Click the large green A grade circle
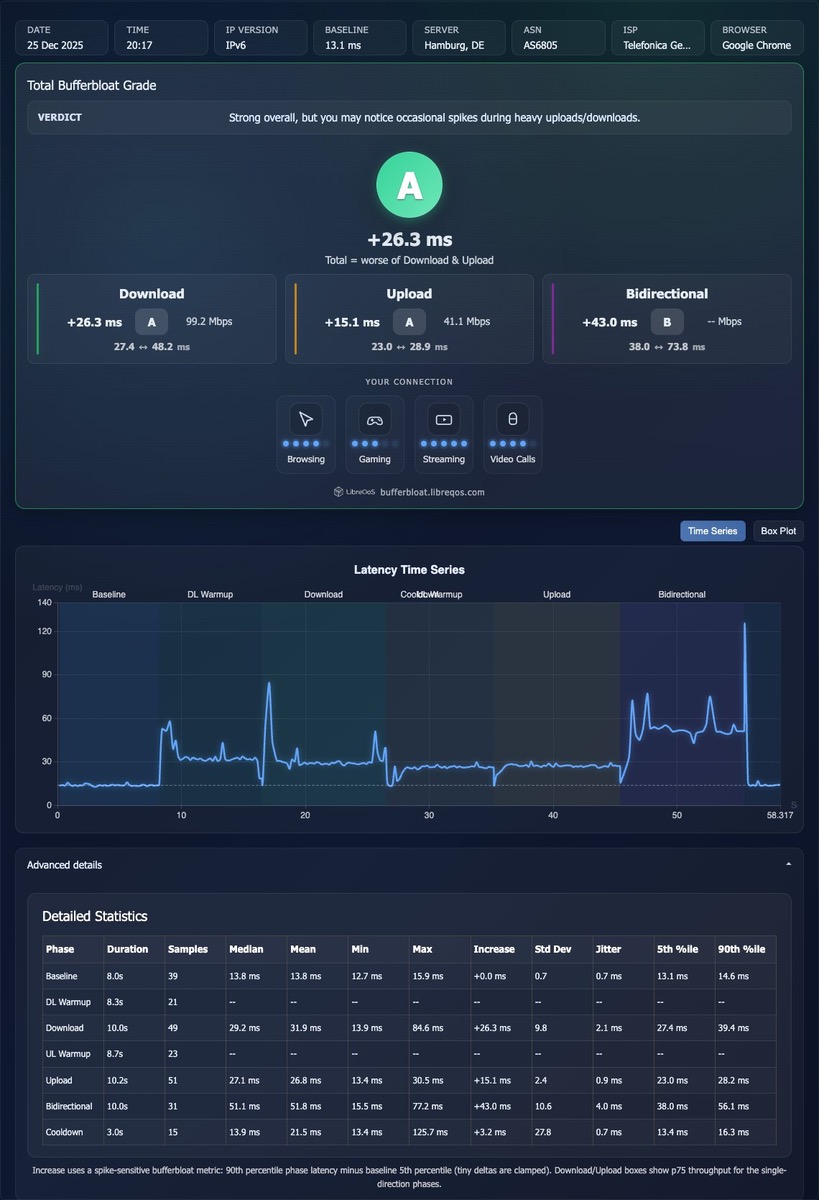 click(409, 186)
